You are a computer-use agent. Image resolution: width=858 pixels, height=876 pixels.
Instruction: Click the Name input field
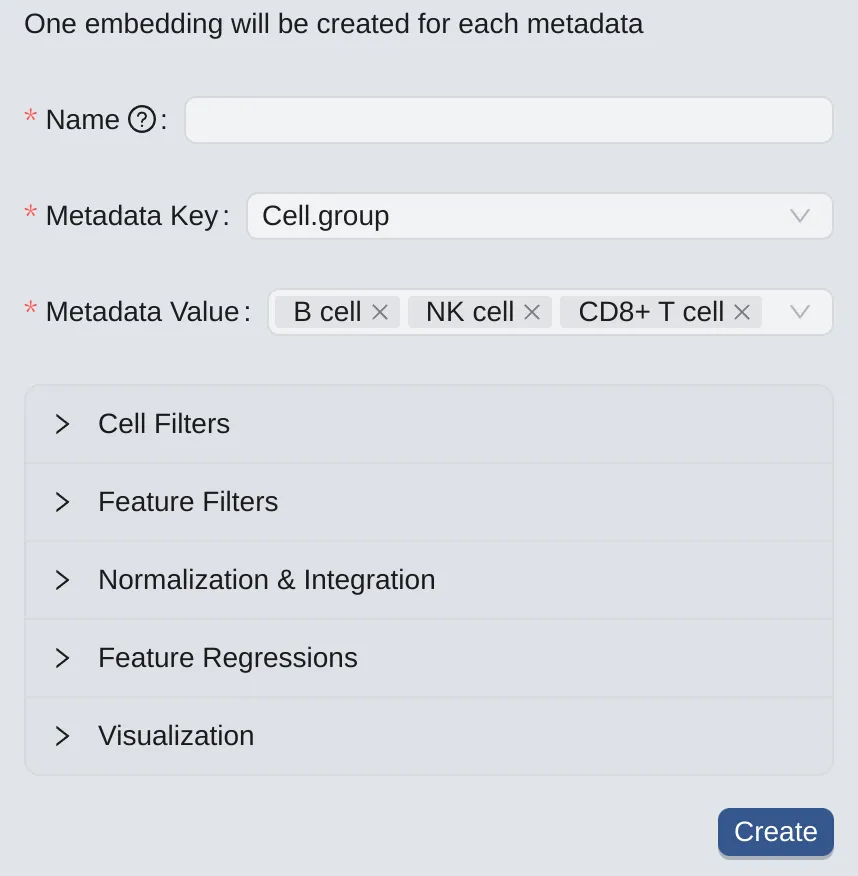(x=508, y=120)
